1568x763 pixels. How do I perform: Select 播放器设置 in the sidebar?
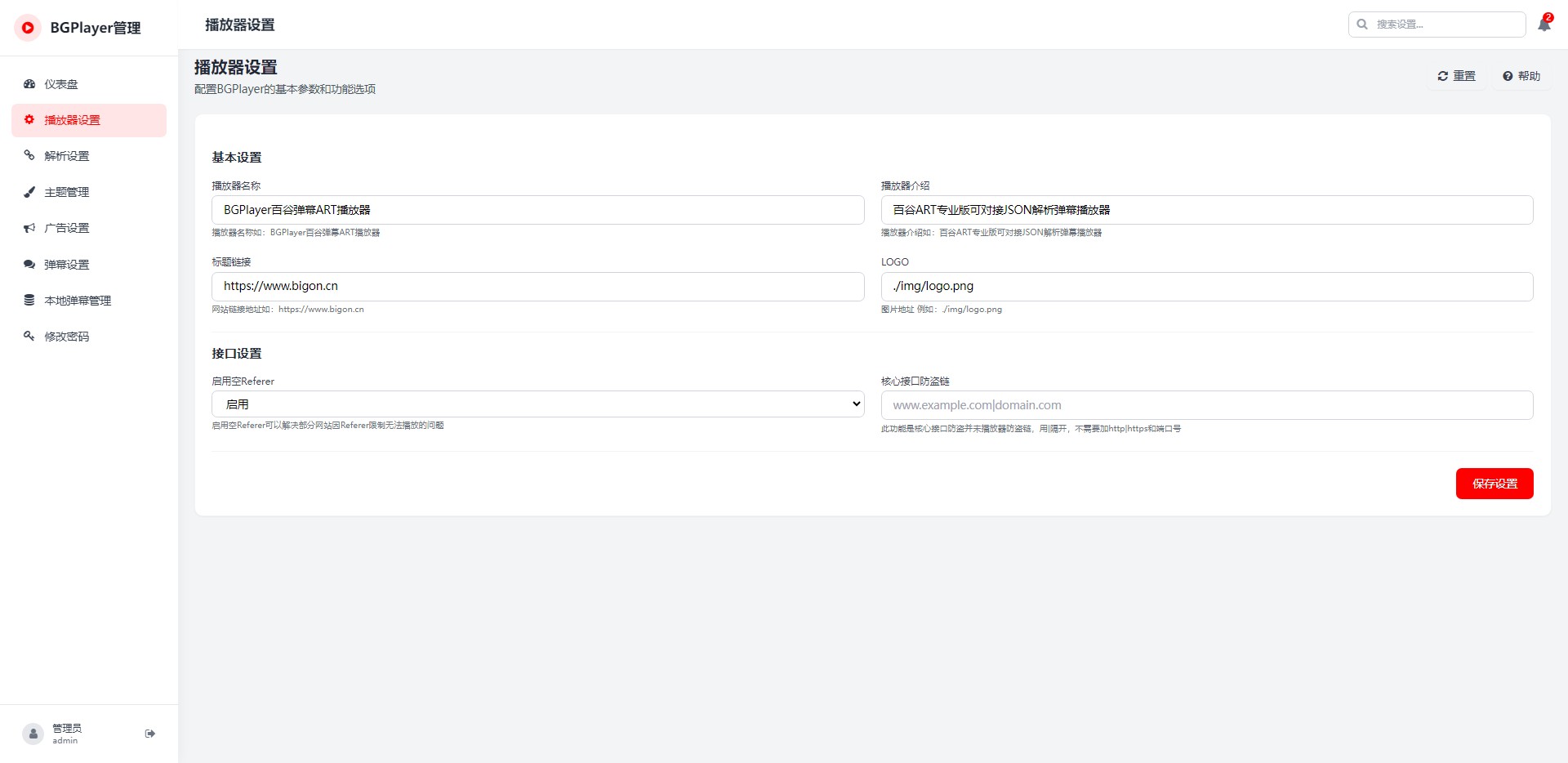coord(72,120)
